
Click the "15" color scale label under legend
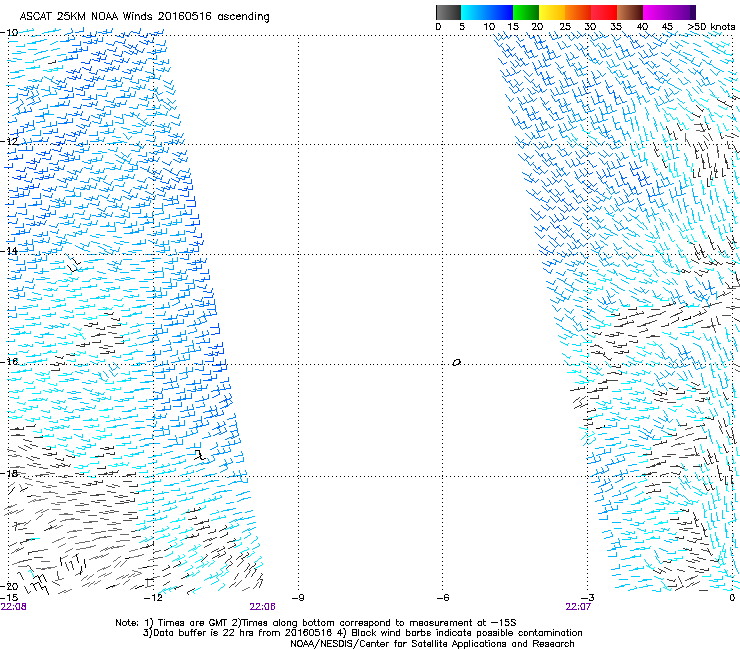tap(513, 26)
